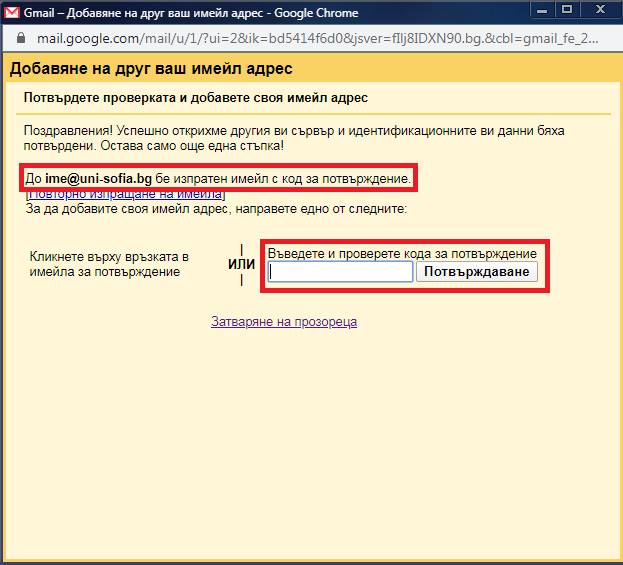
Task: Click the line За да добавите своя имейл адрес
Action: (216, 209)
